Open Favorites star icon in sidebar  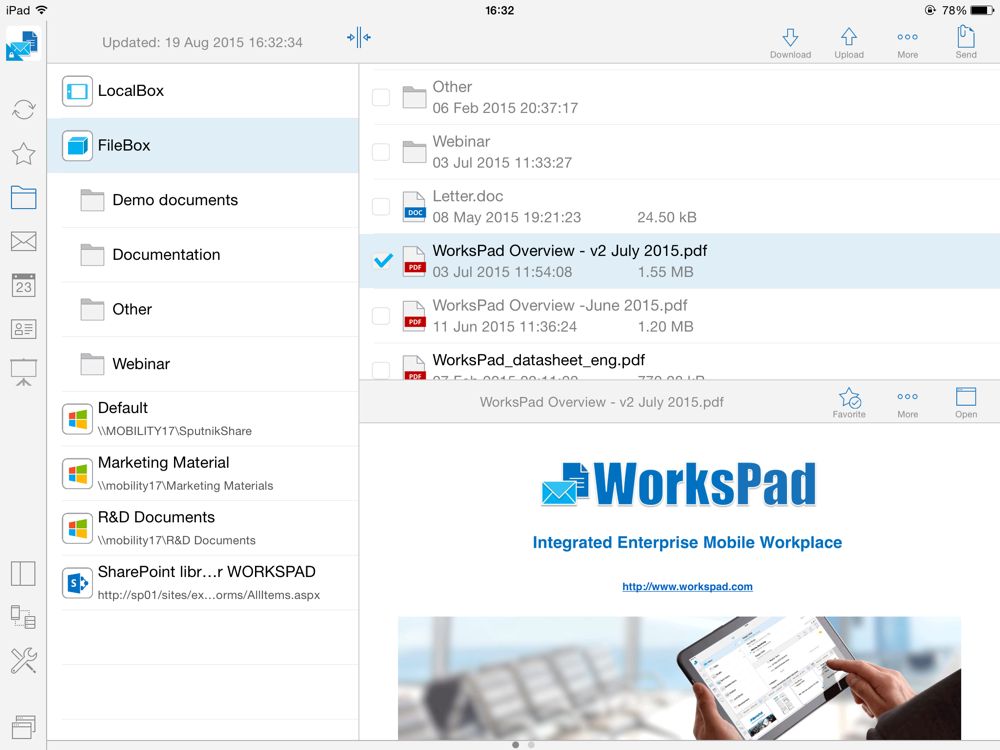pyautogui.click(x=24, y=154)
